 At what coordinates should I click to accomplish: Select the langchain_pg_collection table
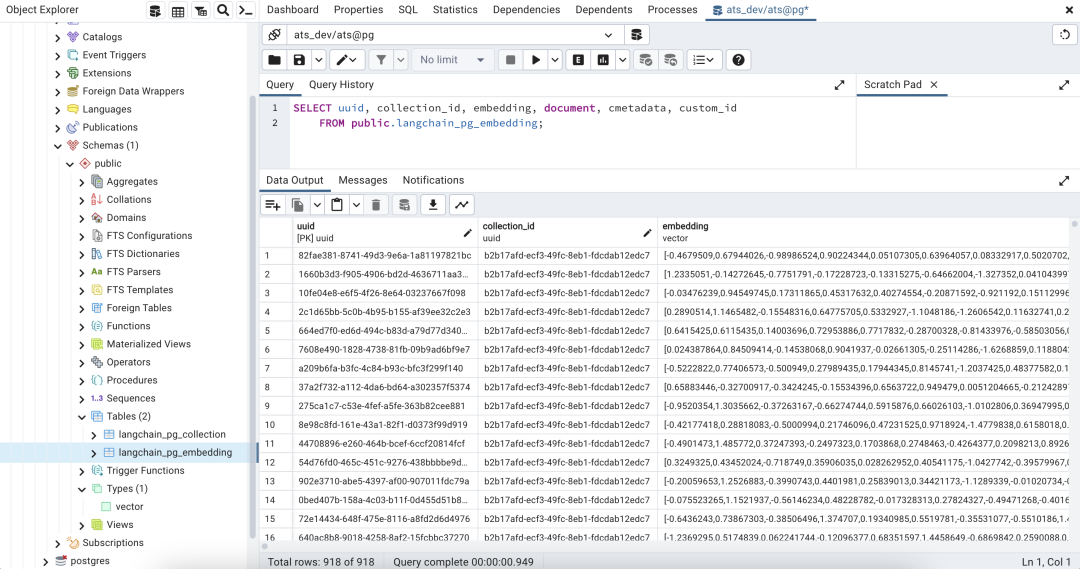[x=172, y=434]
